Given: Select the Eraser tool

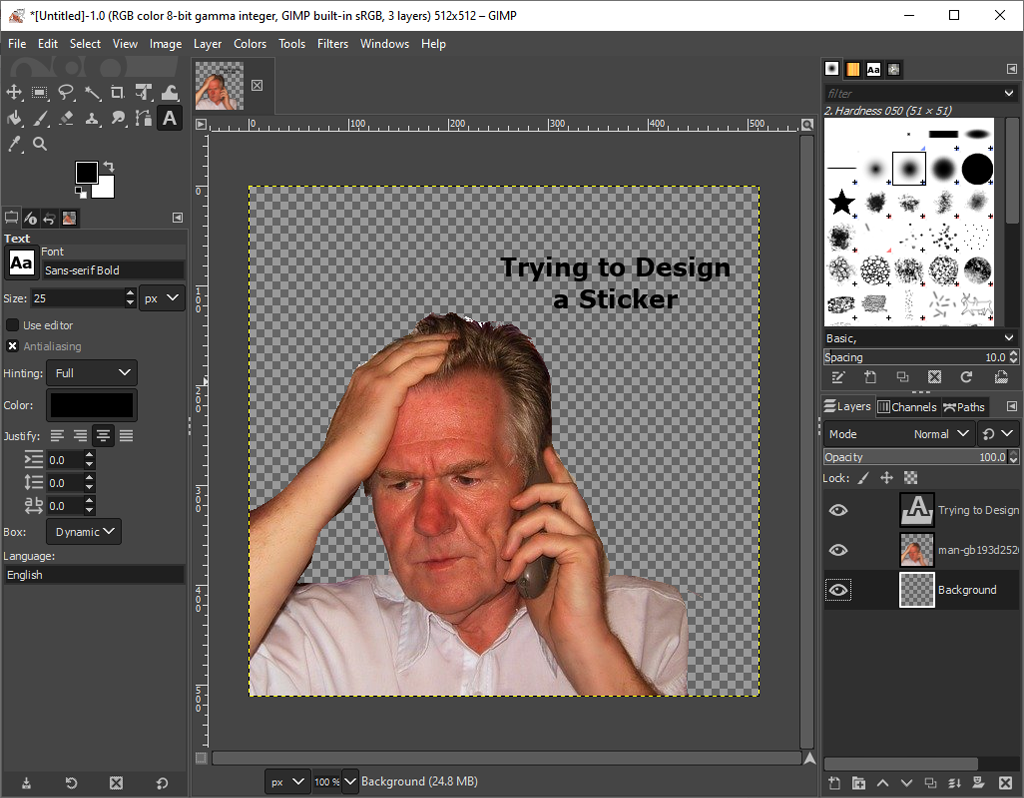Looking at the screenshot, I should tap(66, 118).
